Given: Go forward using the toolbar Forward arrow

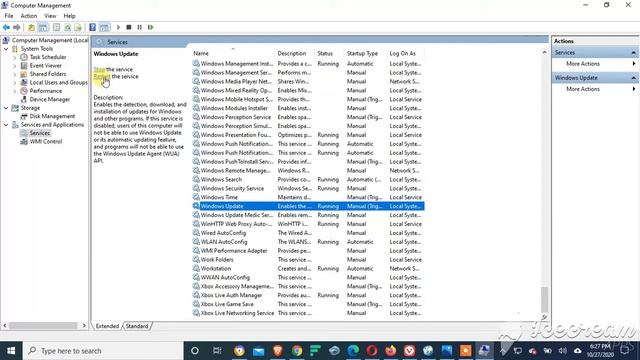Looking at the screenshot, I should coord(17,27).
